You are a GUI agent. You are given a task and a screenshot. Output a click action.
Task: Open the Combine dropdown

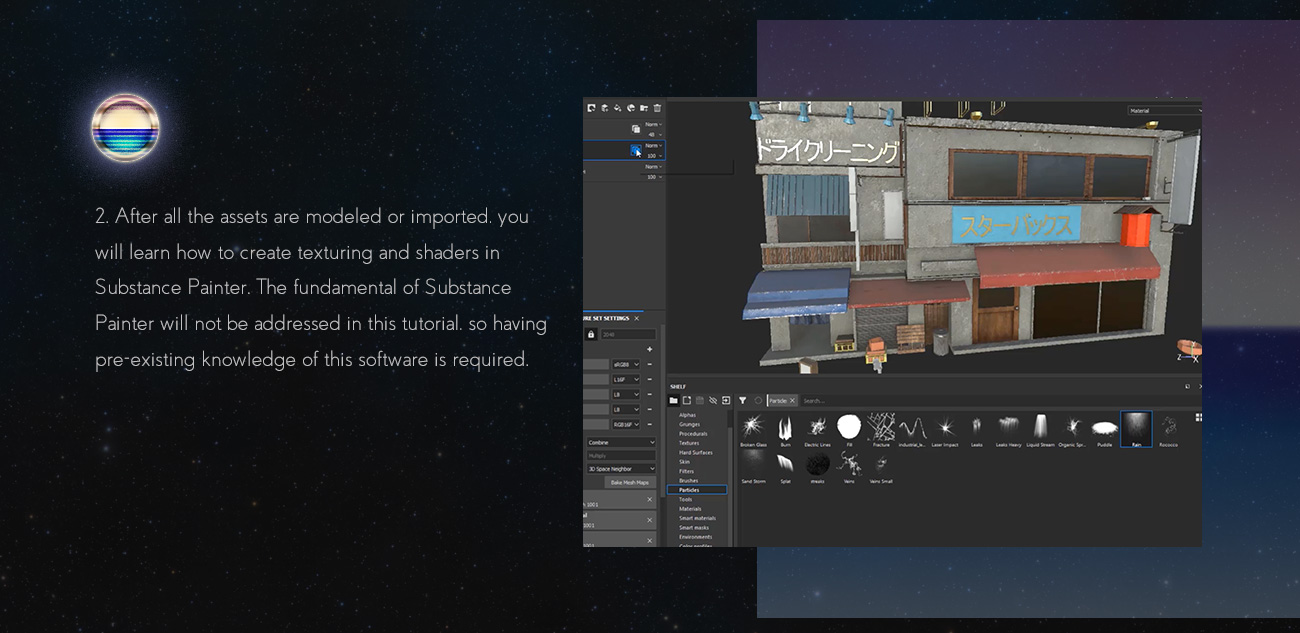(x=622, y=442)
